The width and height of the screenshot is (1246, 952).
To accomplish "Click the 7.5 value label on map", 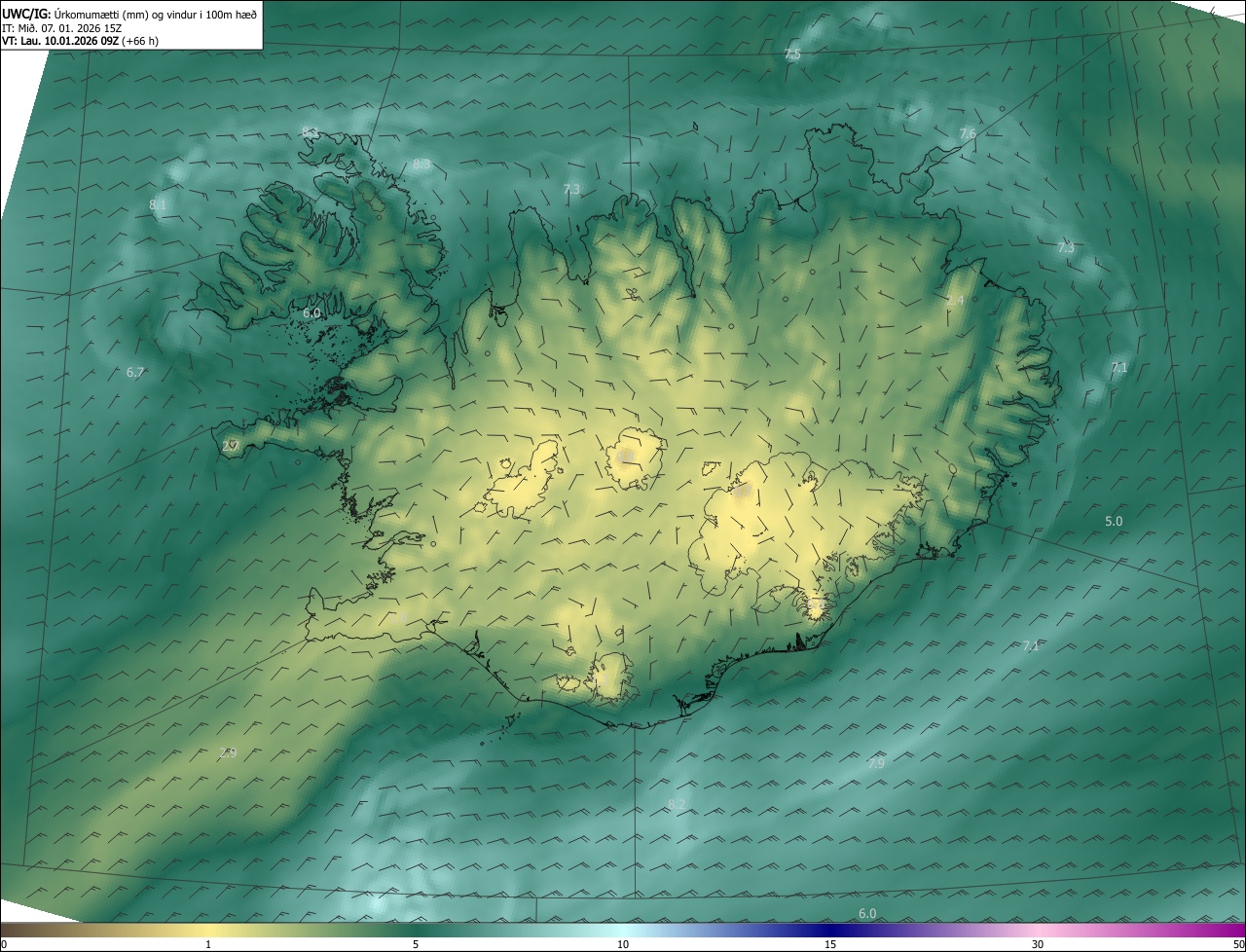I will 792,55.
